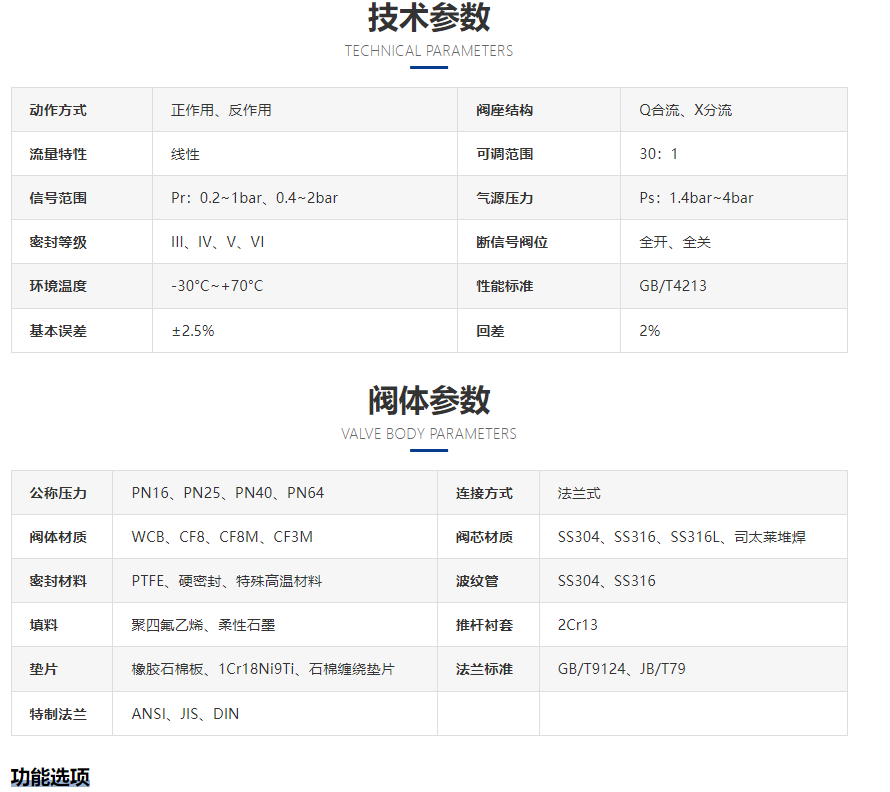The image size is (890, 792).
Task: Click the 阀体参数 section heading
Action: pyautogui.click(x=429, y=400)
